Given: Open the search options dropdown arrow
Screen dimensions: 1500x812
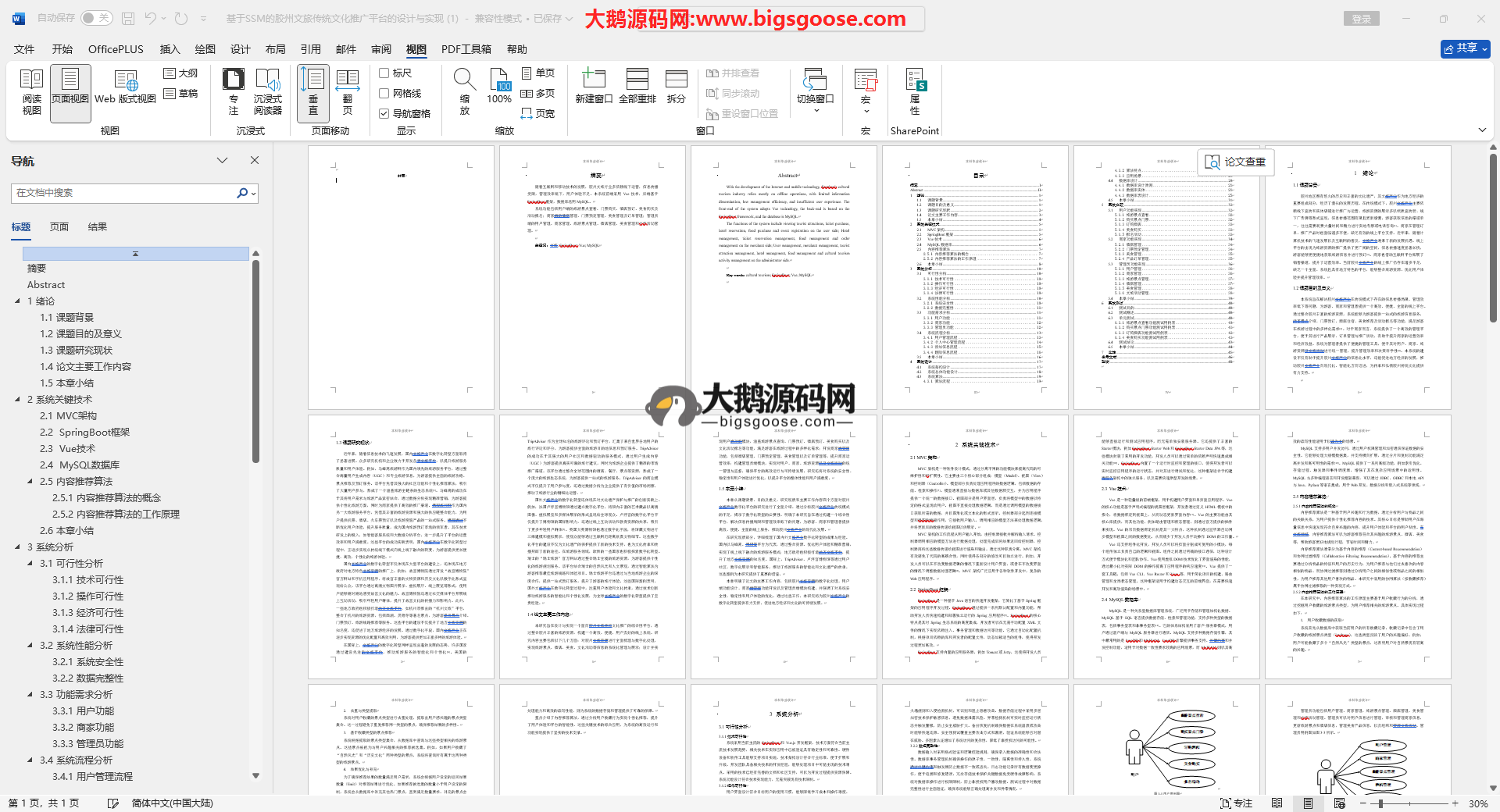Looking at the screenshot, I should pos(254,193).
